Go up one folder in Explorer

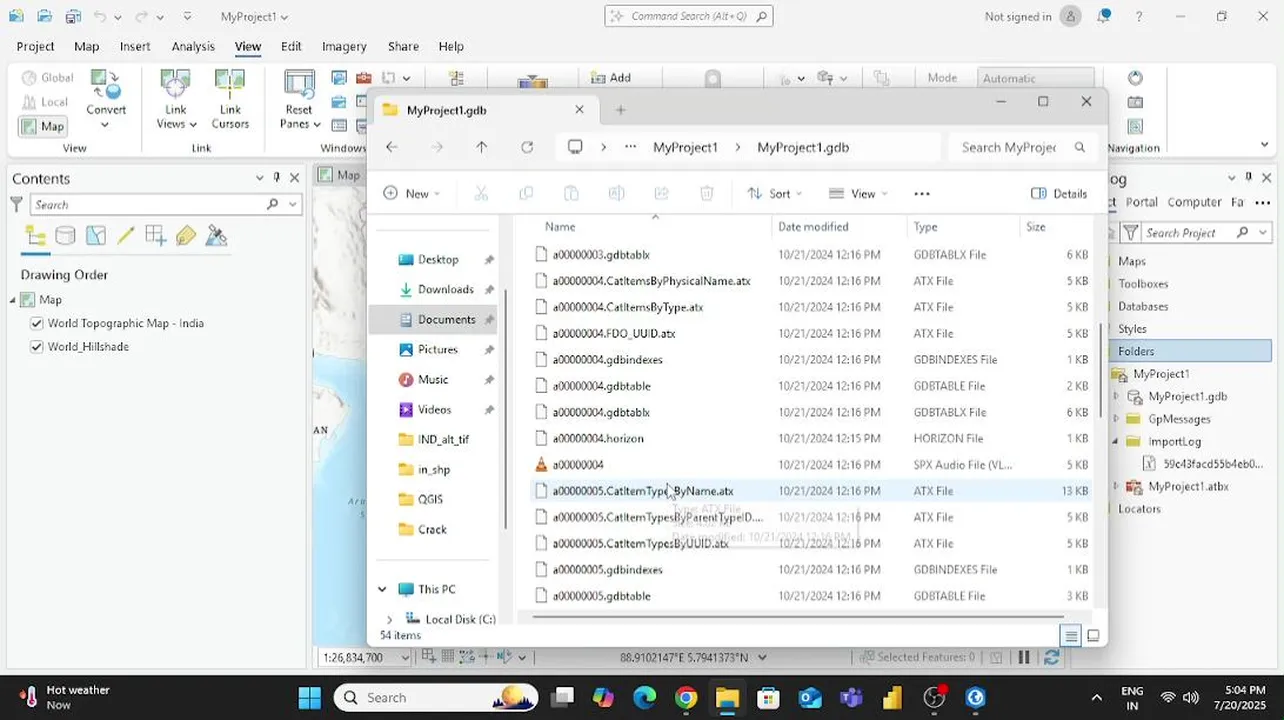[482, 147]
